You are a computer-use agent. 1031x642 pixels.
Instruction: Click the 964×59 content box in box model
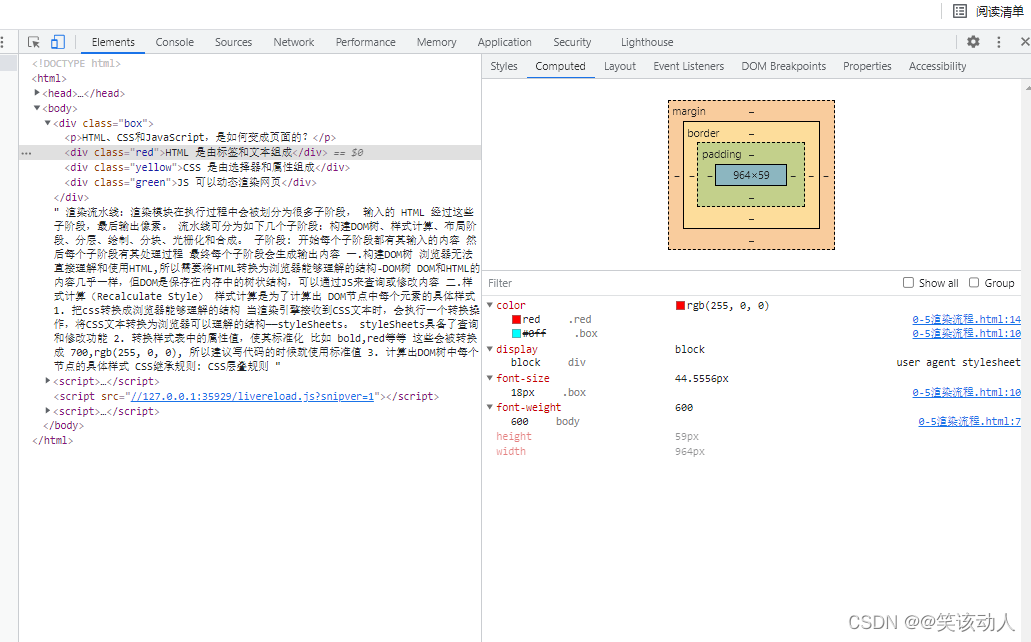point(751,175)
